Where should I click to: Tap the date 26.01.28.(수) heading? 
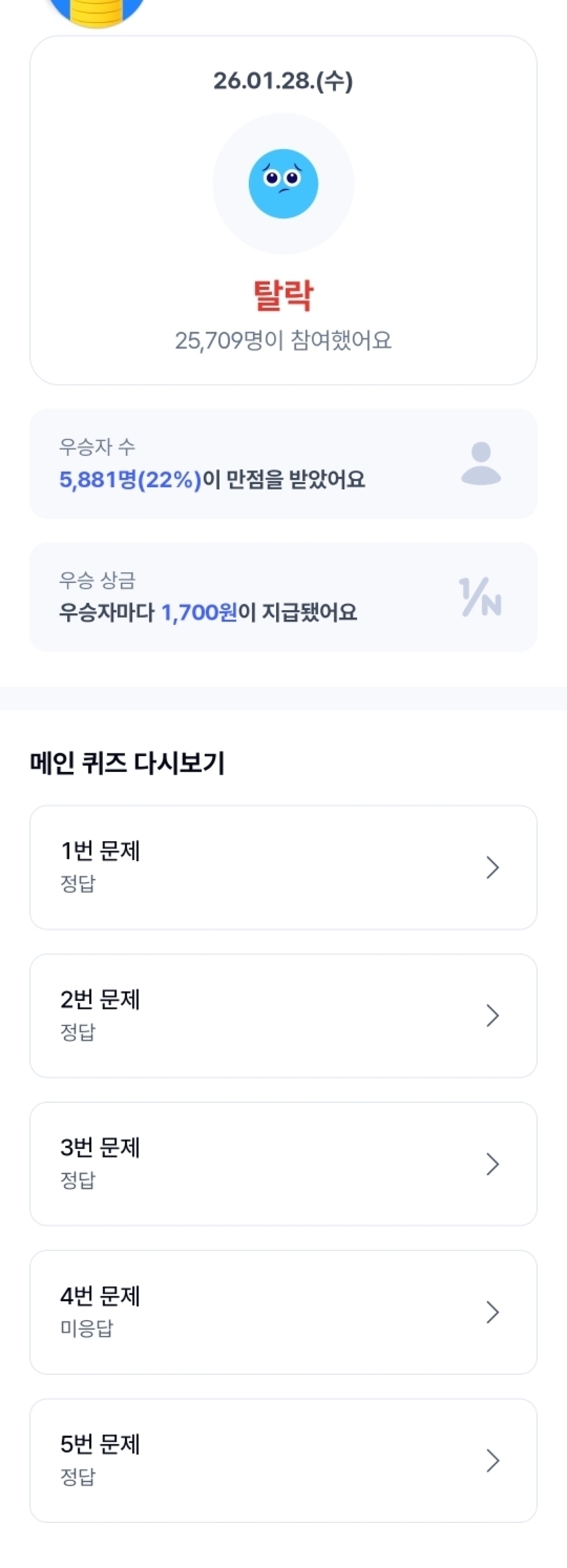(283, 81)
